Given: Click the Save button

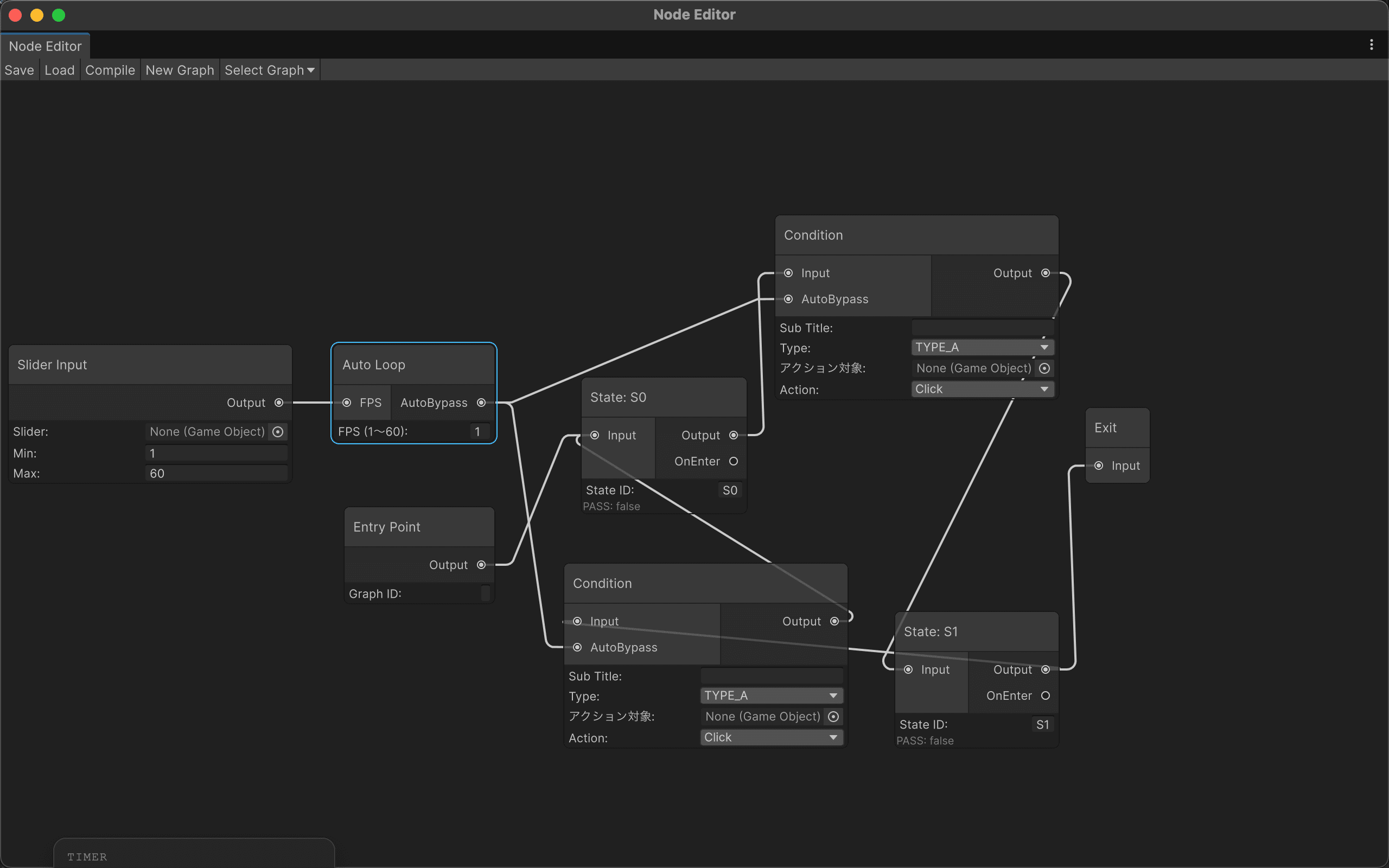Looking at the screenshot, I should click(x=20, y=70).
